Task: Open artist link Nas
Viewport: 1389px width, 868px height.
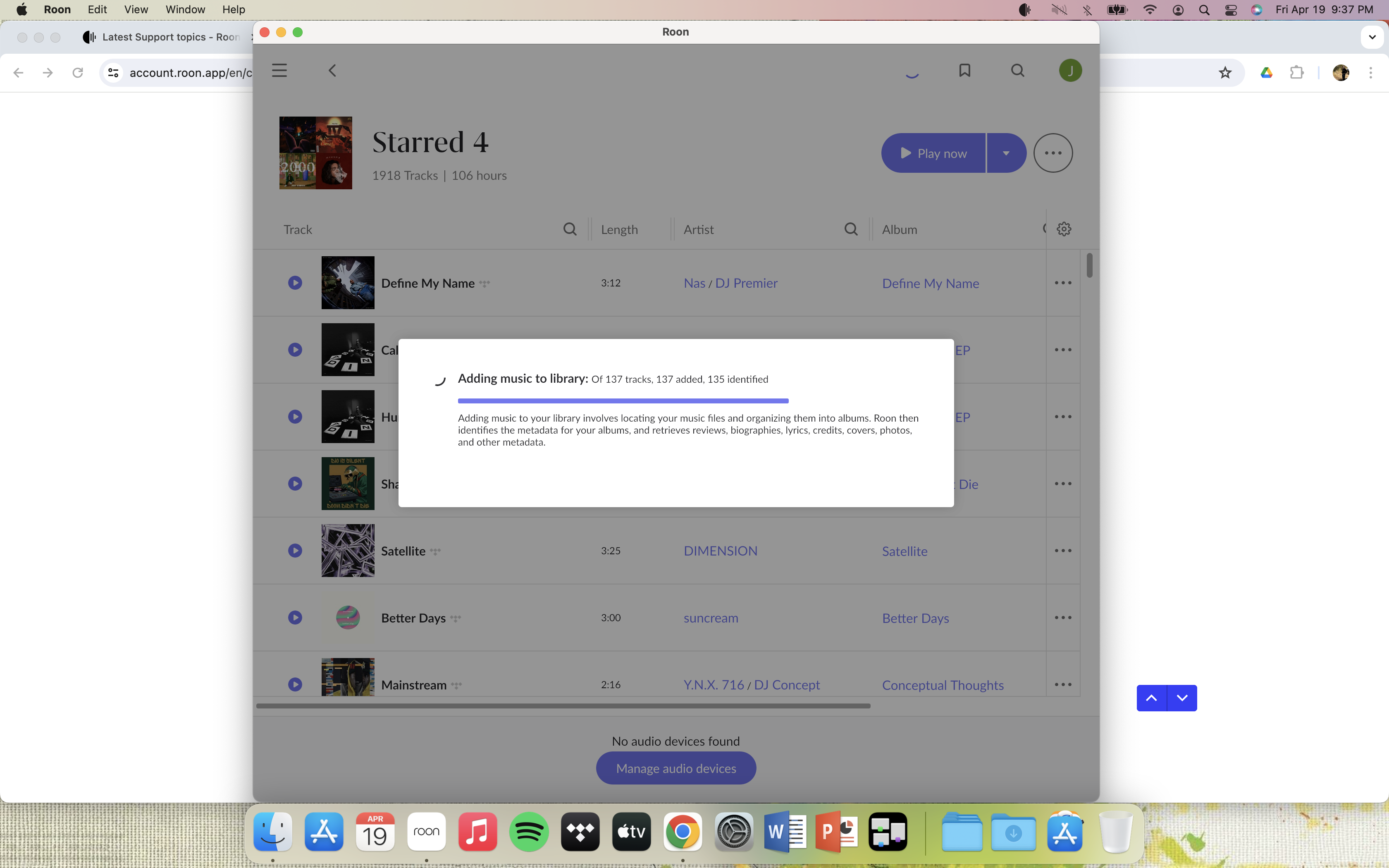Action: point(694,283)
